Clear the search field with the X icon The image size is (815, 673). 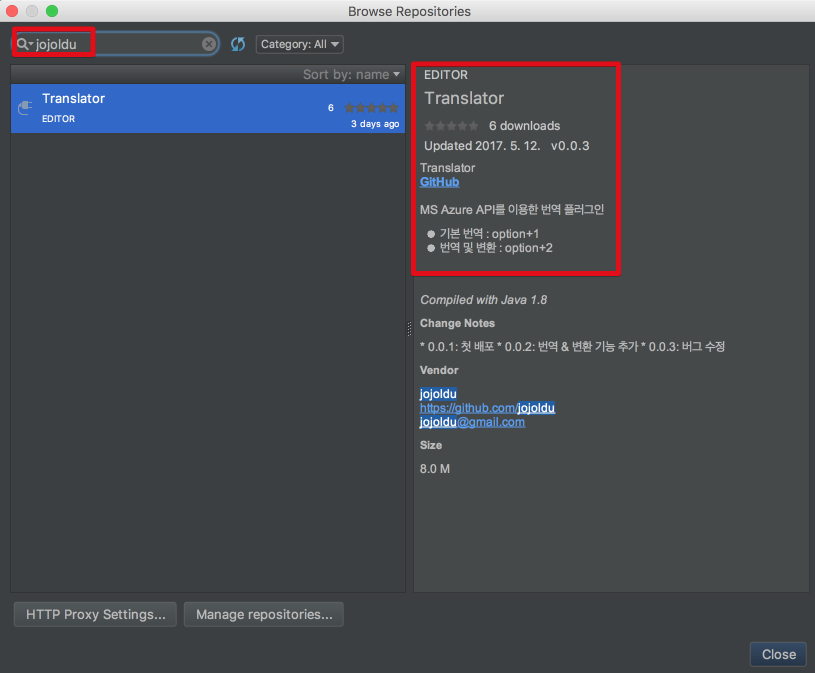point(209,44)
